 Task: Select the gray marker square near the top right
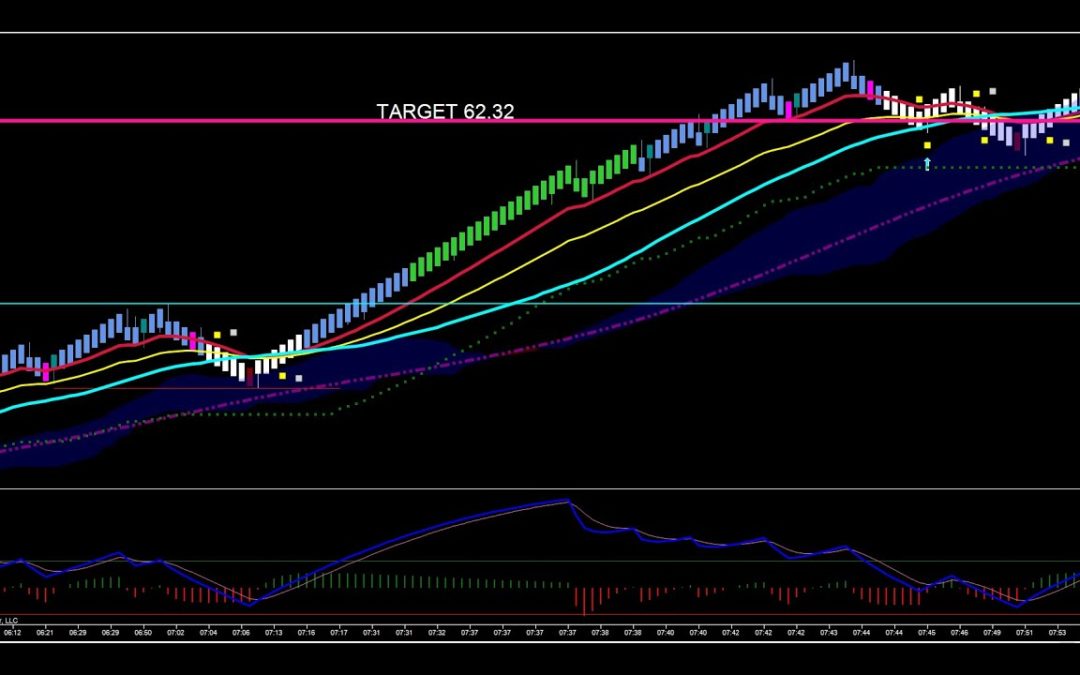[x=992, y=91]
